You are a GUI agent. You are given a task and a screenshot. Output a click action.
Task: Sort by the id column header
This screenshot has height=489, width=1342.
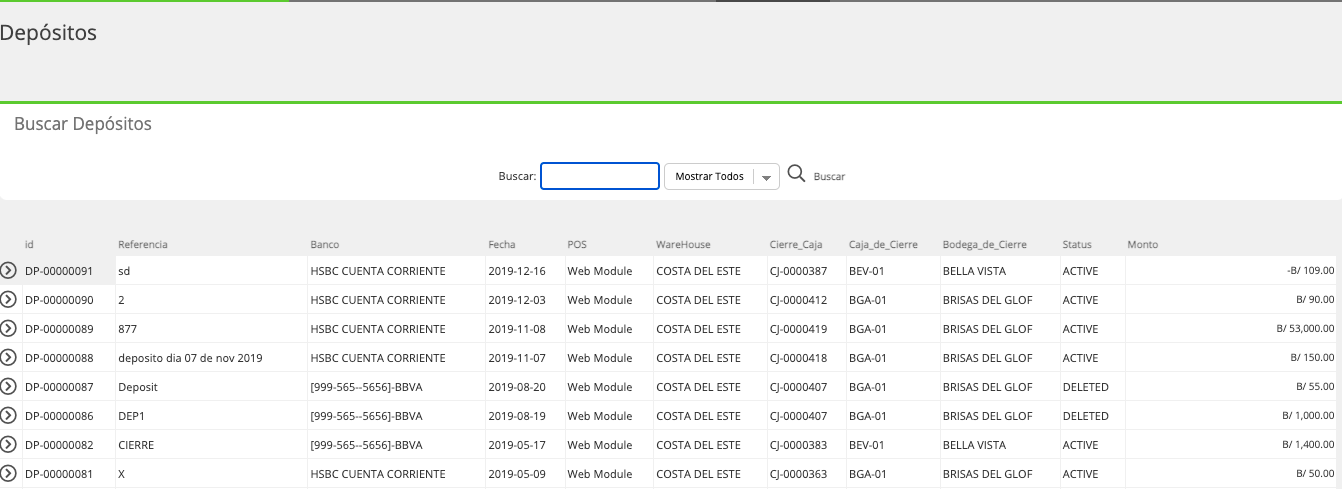coord(30,244)
